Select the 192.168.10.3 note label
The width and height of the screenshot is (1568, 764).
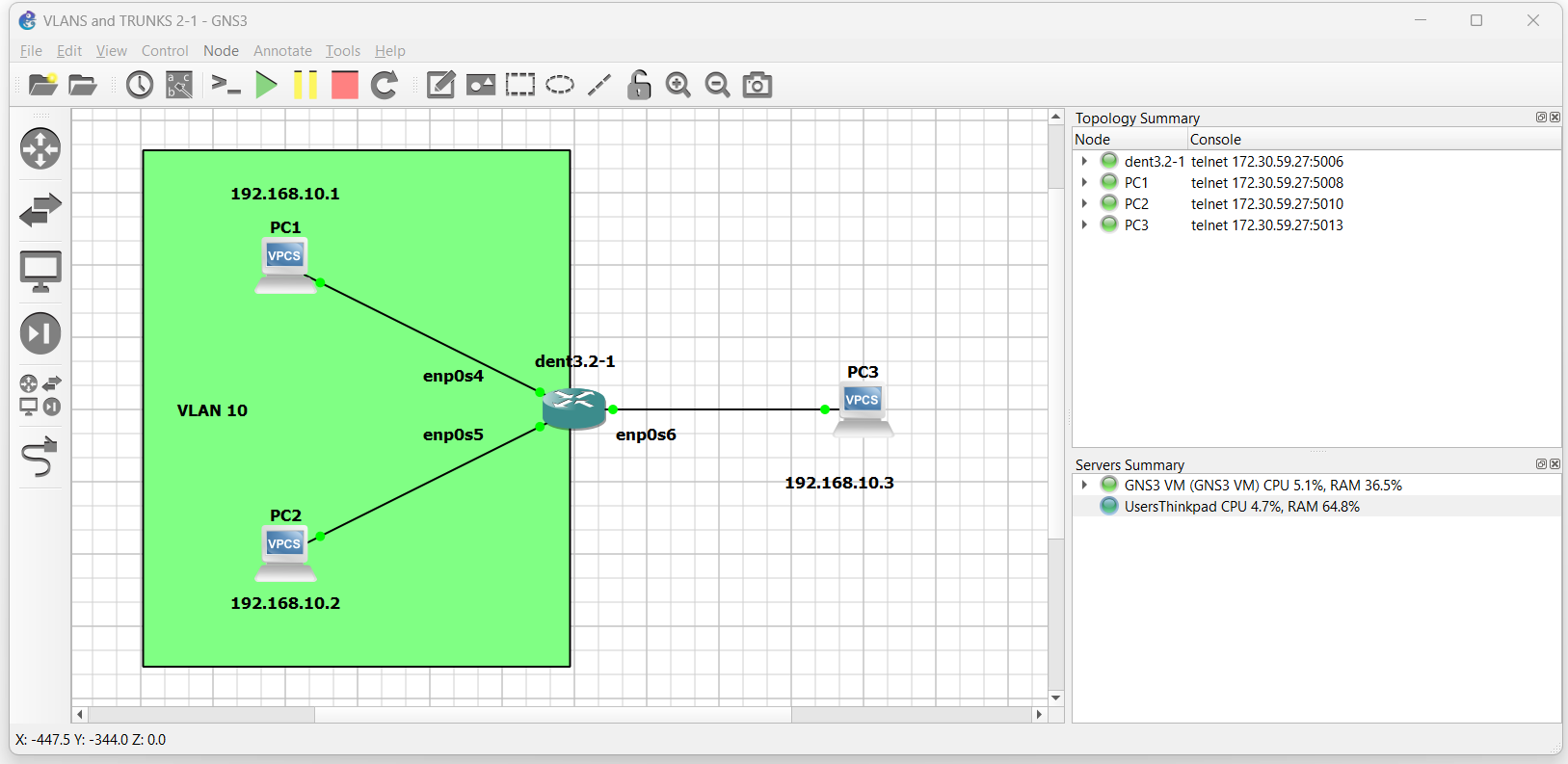tap(839, 483)
